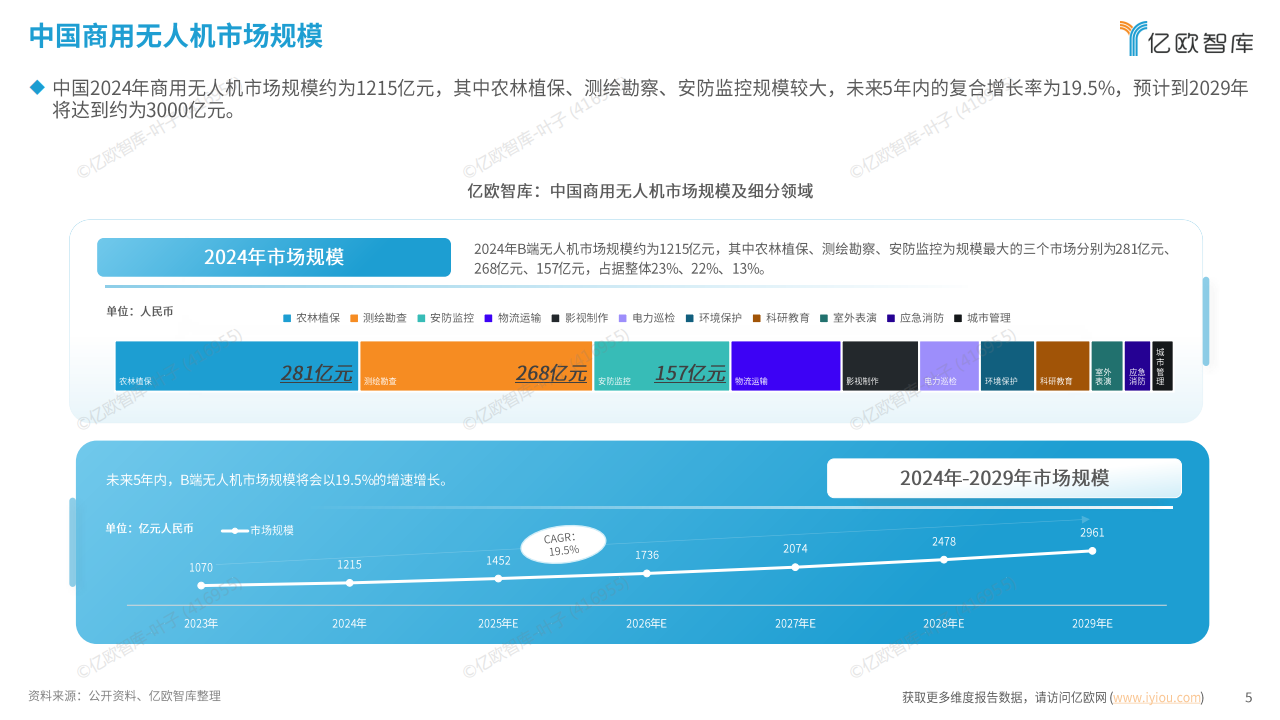Click the 2023年 axis label
The height and width of the screenshot is (720, 1280).
click(201, 623)
